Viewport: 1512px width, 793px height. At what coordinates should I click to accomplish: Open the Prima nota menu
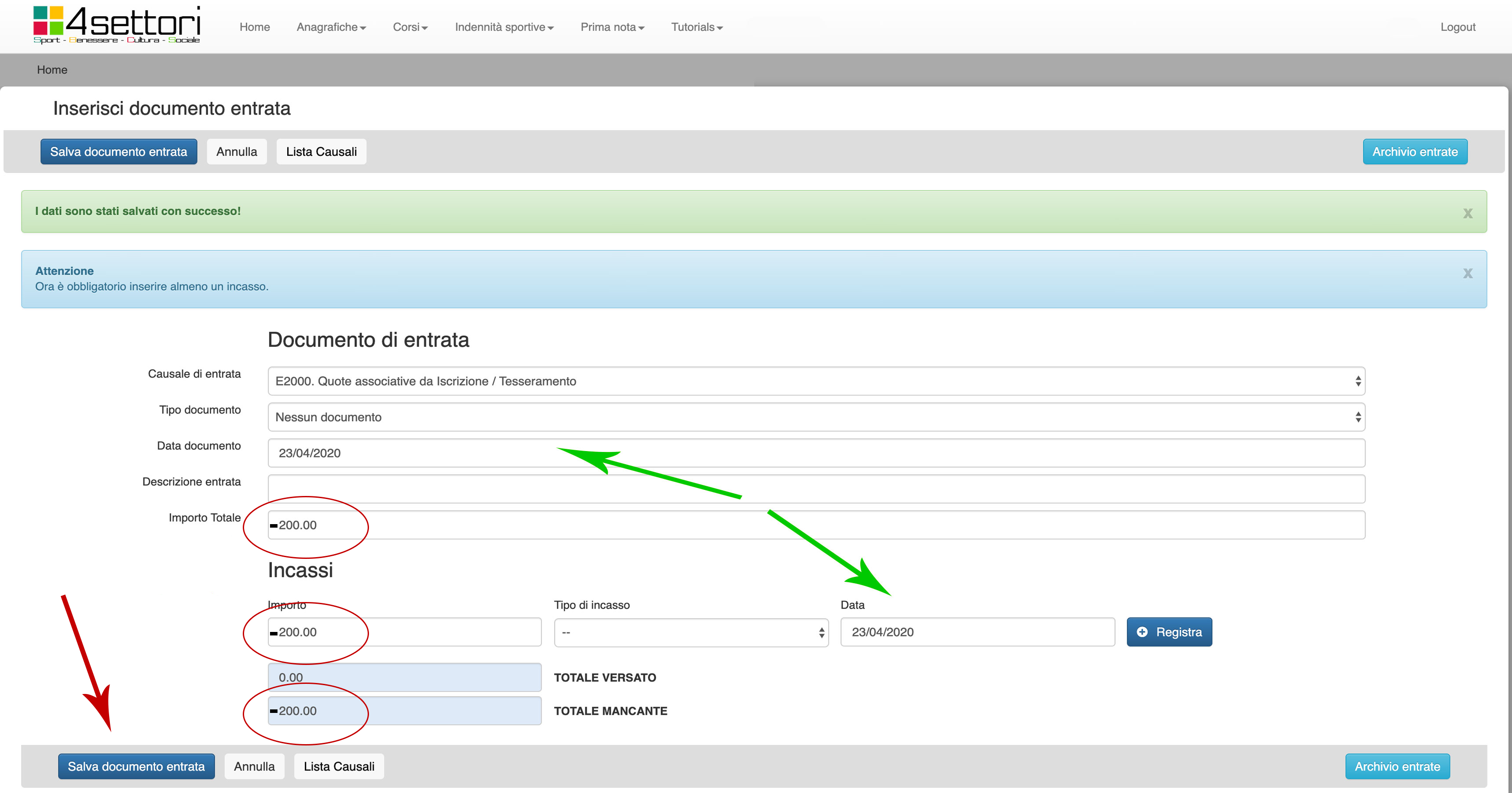pos(612,27)
